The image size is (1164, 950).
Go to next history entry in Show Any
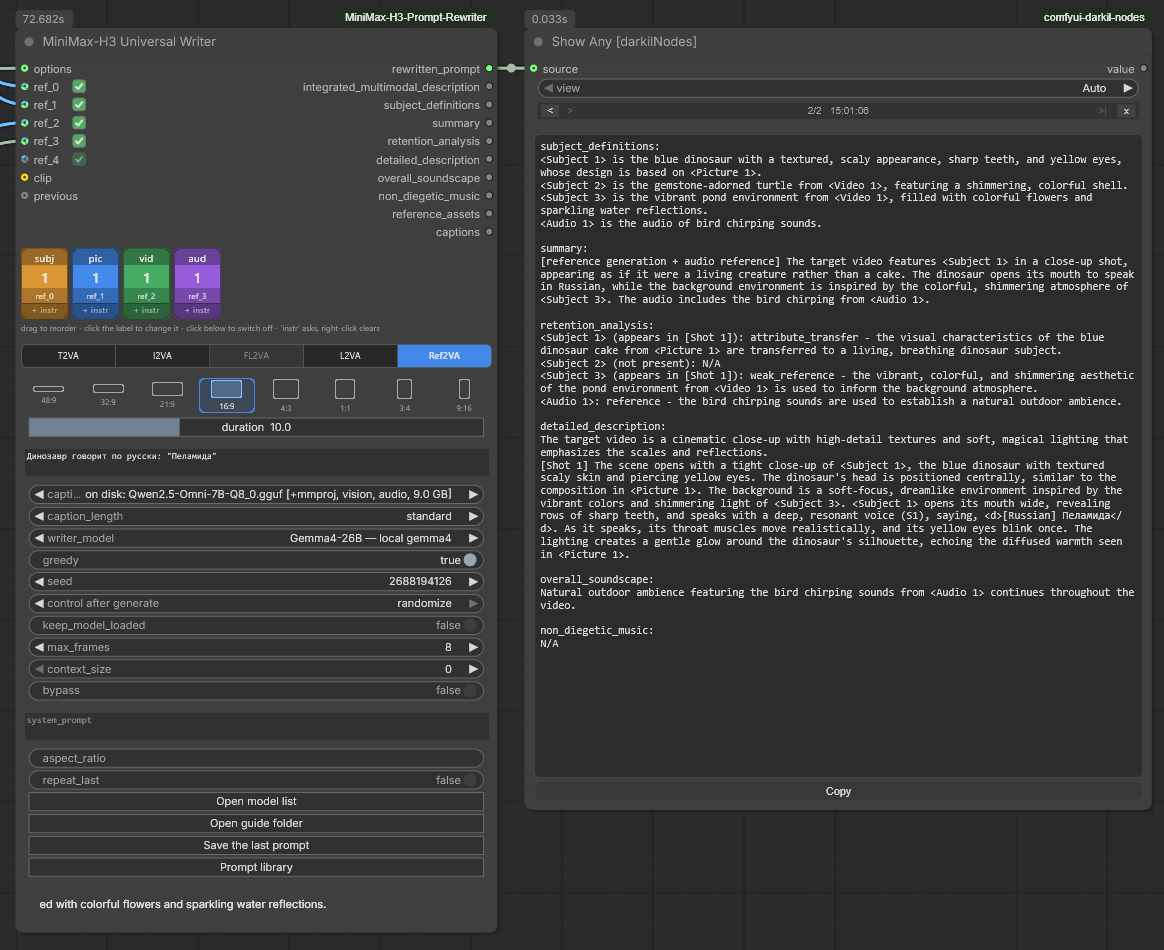tap(570, 111)
